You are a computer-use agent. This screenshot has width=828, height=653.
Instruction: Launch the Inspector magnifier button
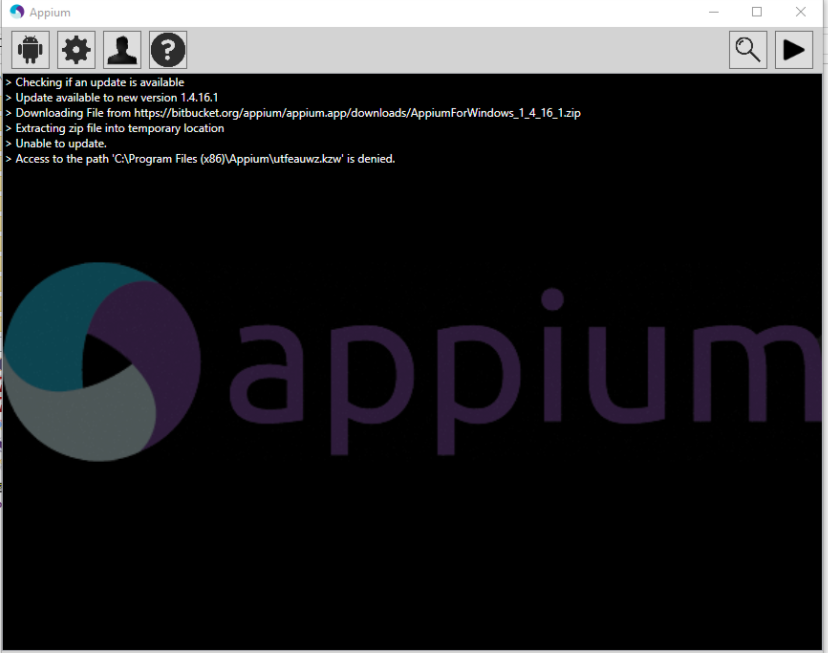(748, 50)
